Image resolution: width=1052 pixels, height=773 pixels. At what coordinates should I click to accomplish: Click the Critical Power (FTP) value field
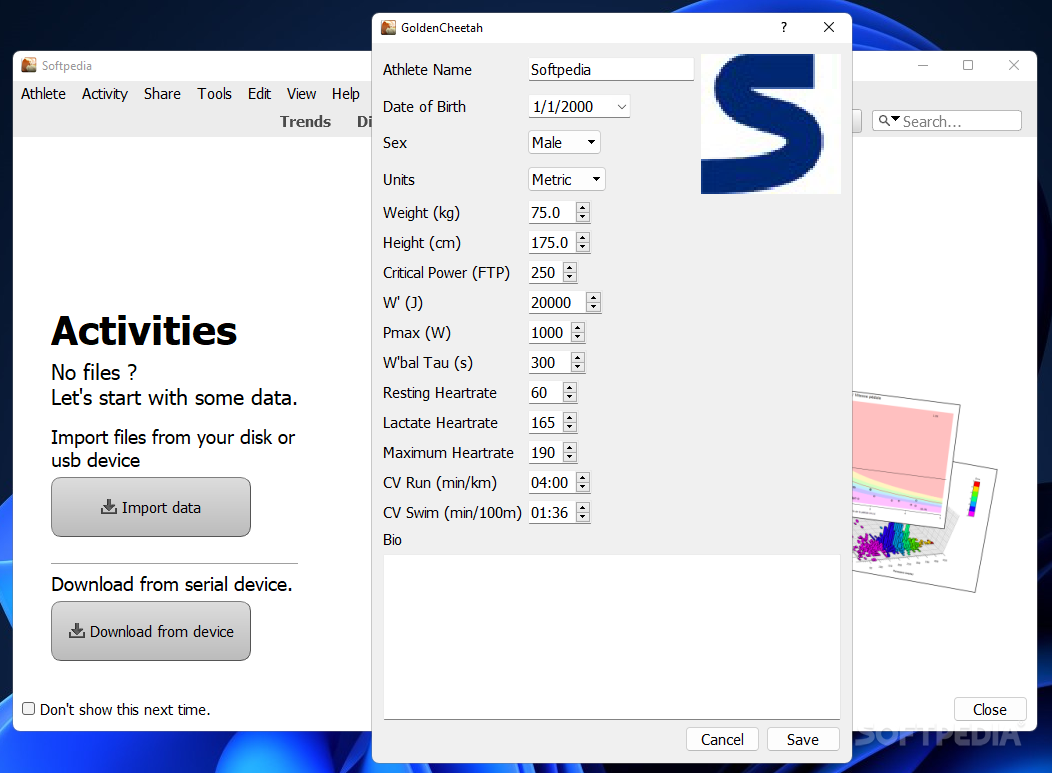(x=545, y=272)
